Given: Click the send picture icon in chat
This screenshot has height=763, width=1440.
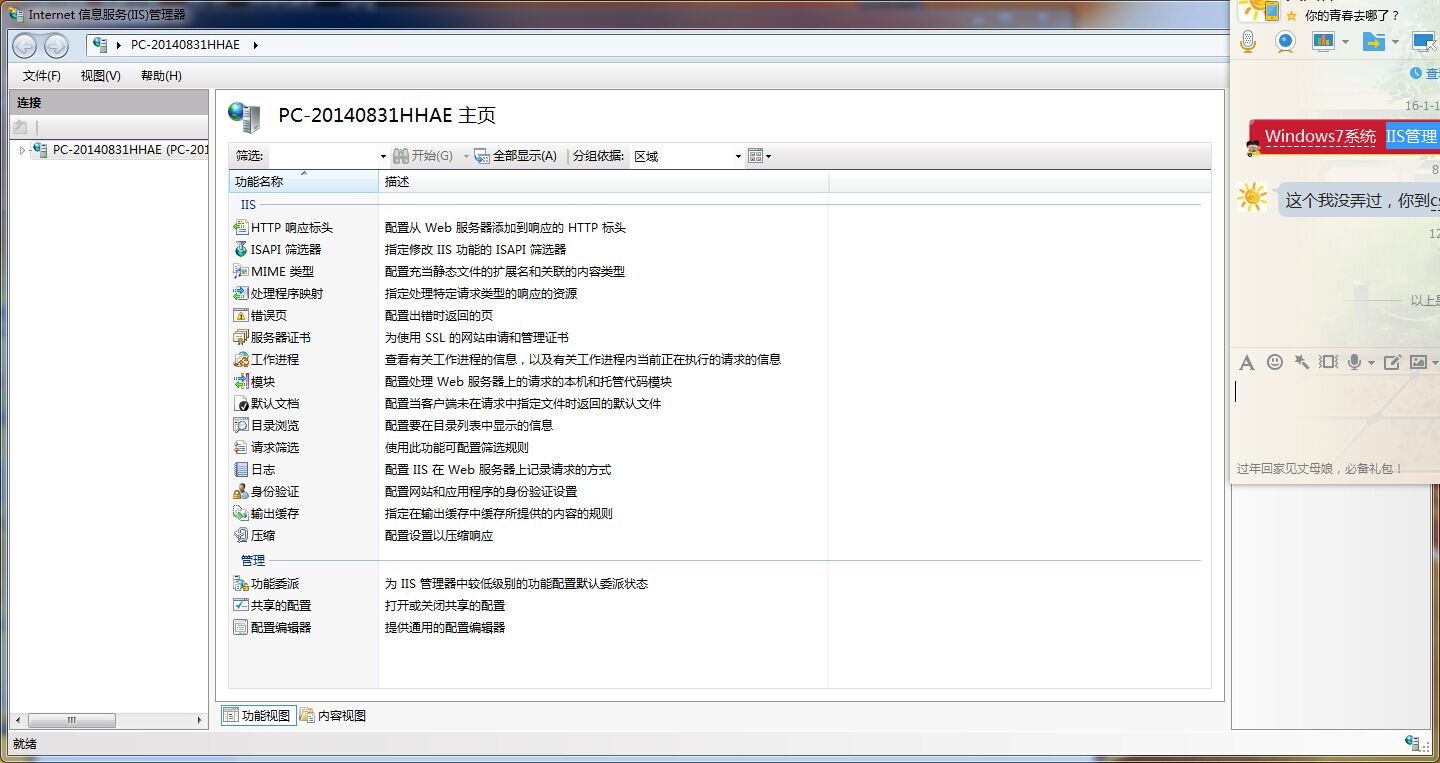Looking at the screenshot, I should coord(1418,362).
